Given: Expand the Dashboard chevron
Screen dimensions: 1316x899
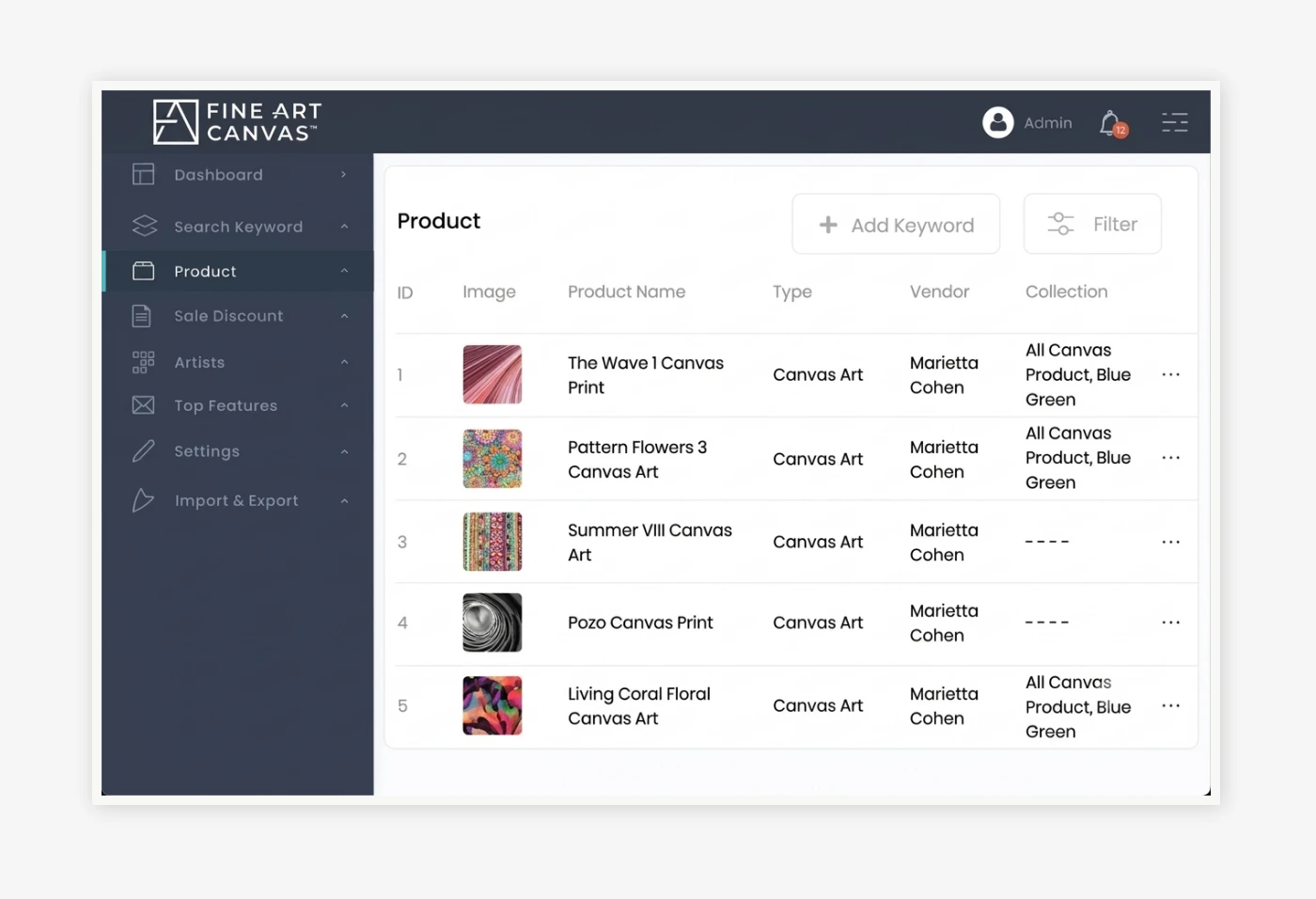Looking at the screenshot, I should click(x=344, y=174).
